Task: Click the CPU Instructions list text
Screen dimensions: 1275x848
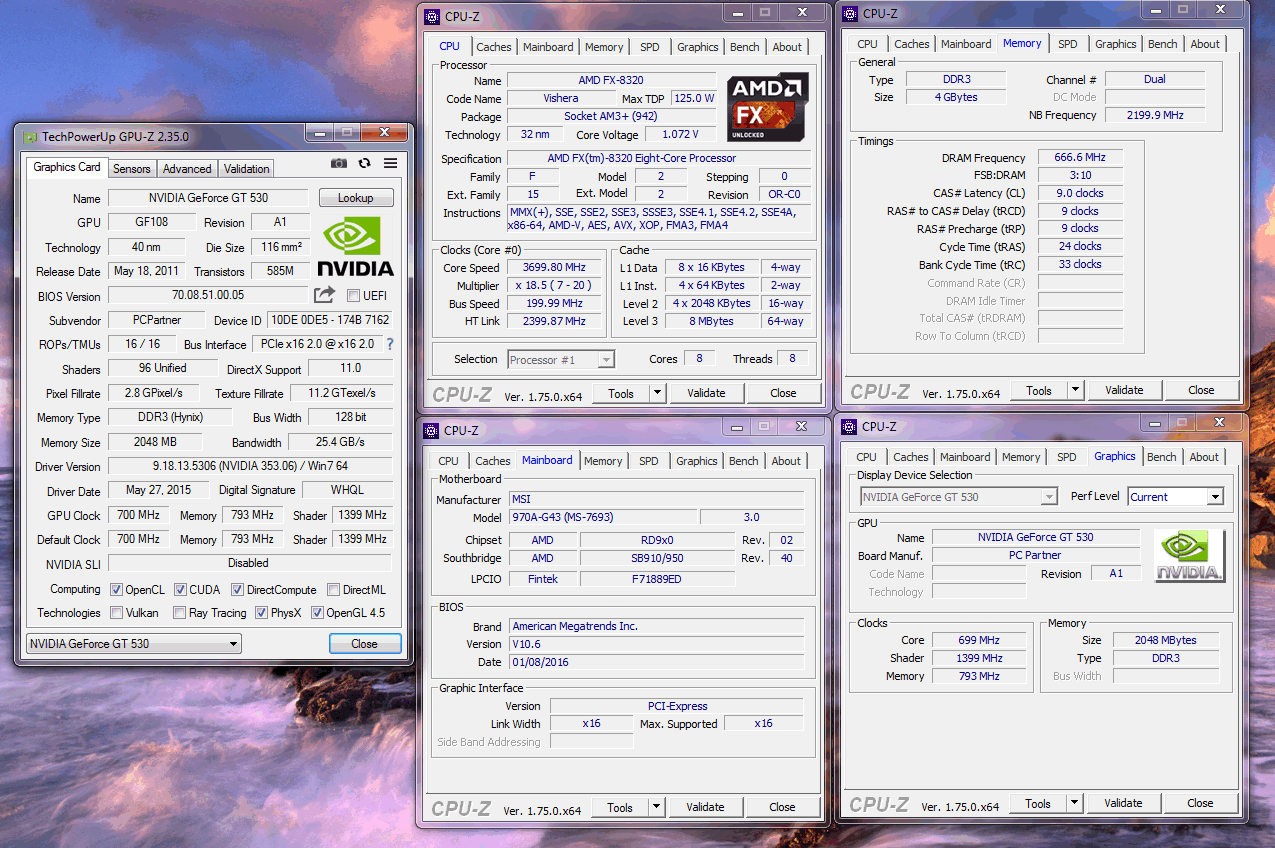Action: [658, 219]
